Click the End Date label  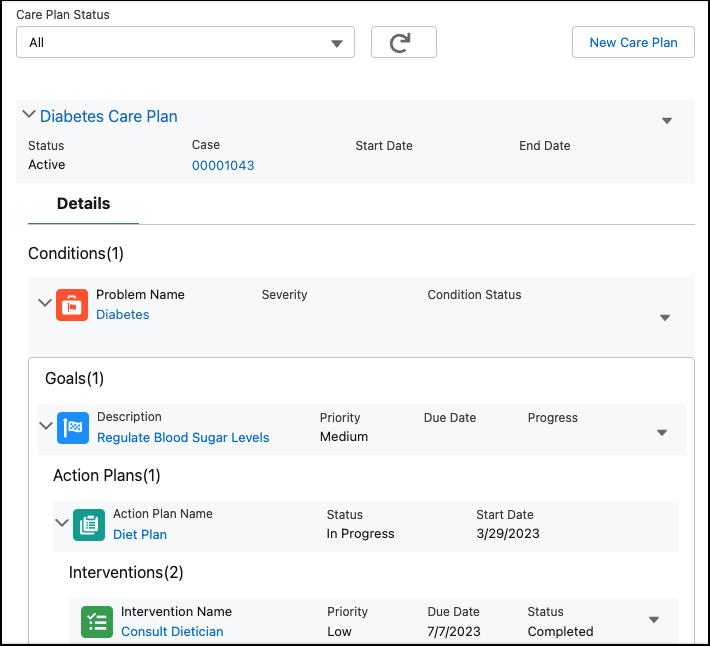point(544,146)
